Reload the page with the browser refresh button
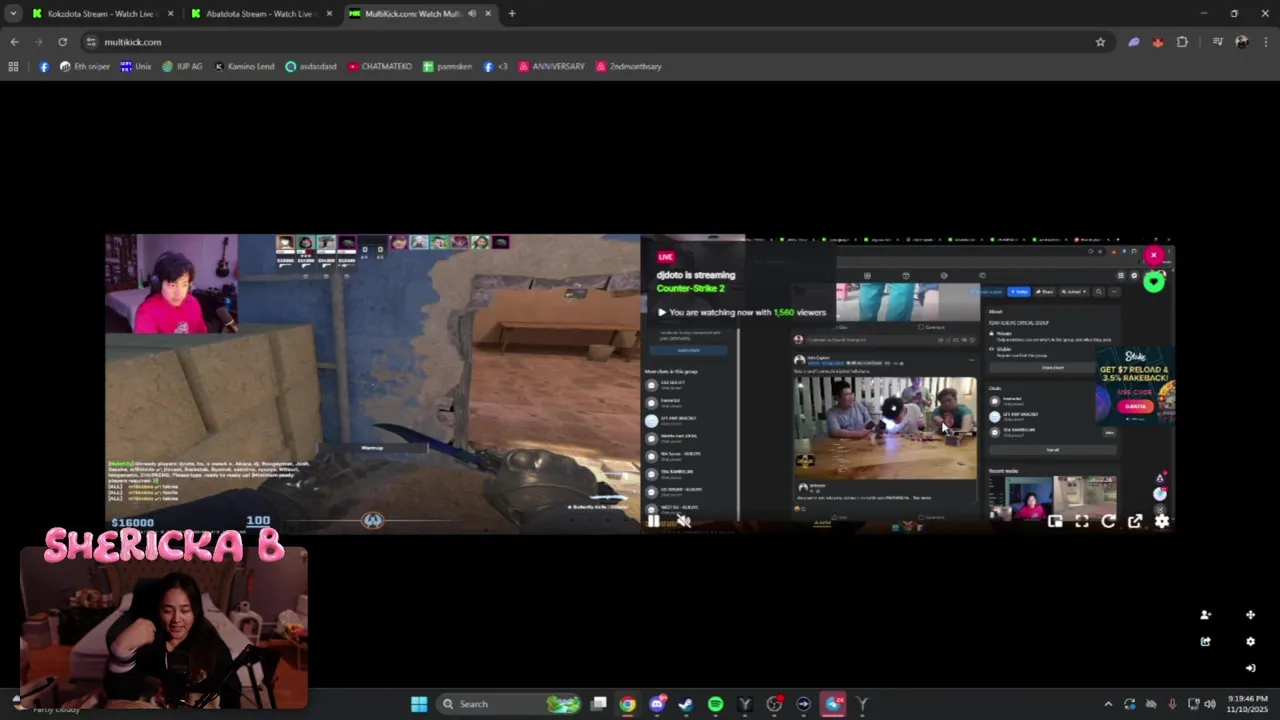The height and width of the screenshot is (720, 1280). pos(62,42)
